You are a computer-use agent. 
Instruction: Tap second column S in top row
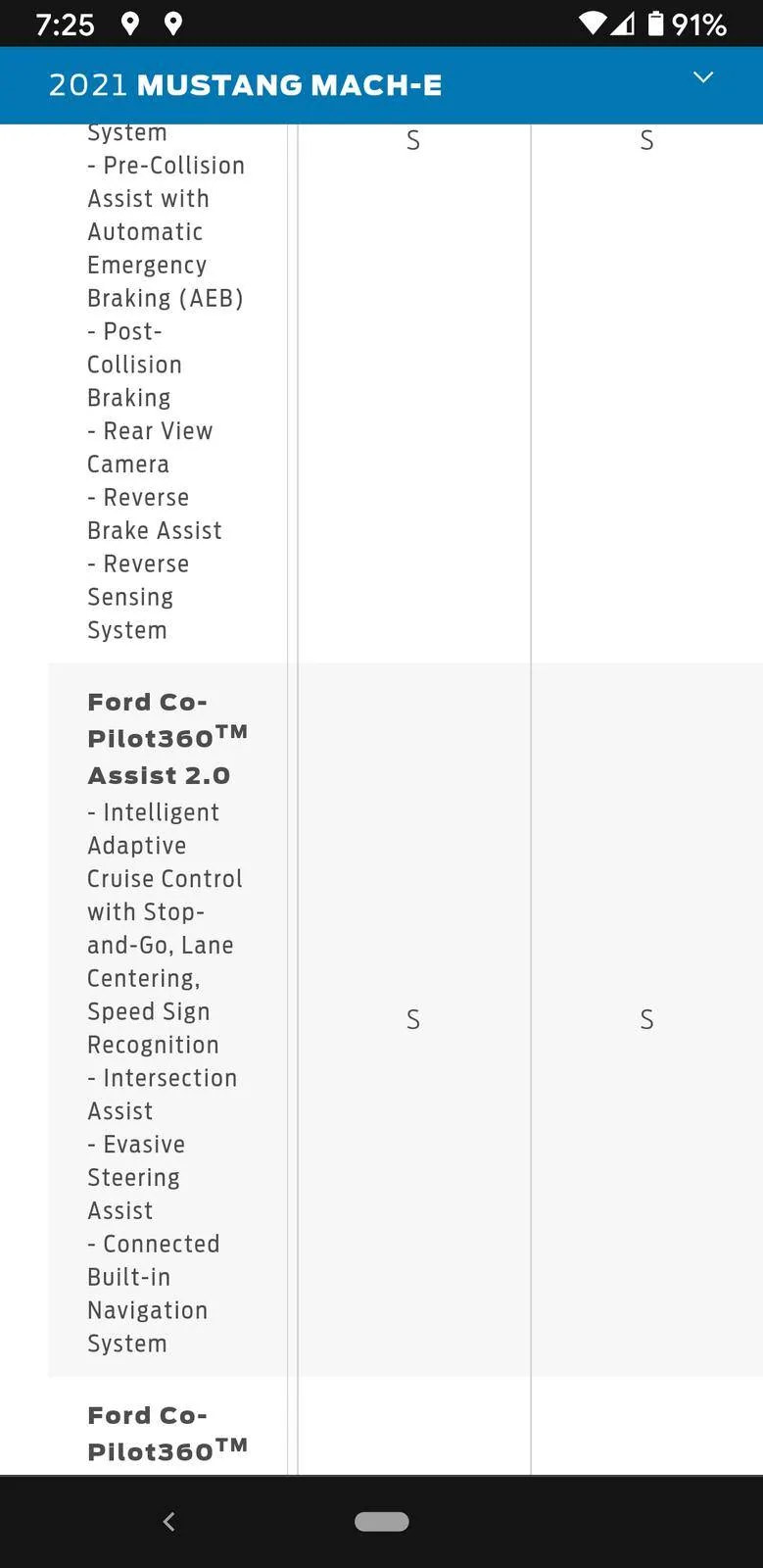point(646,140)
